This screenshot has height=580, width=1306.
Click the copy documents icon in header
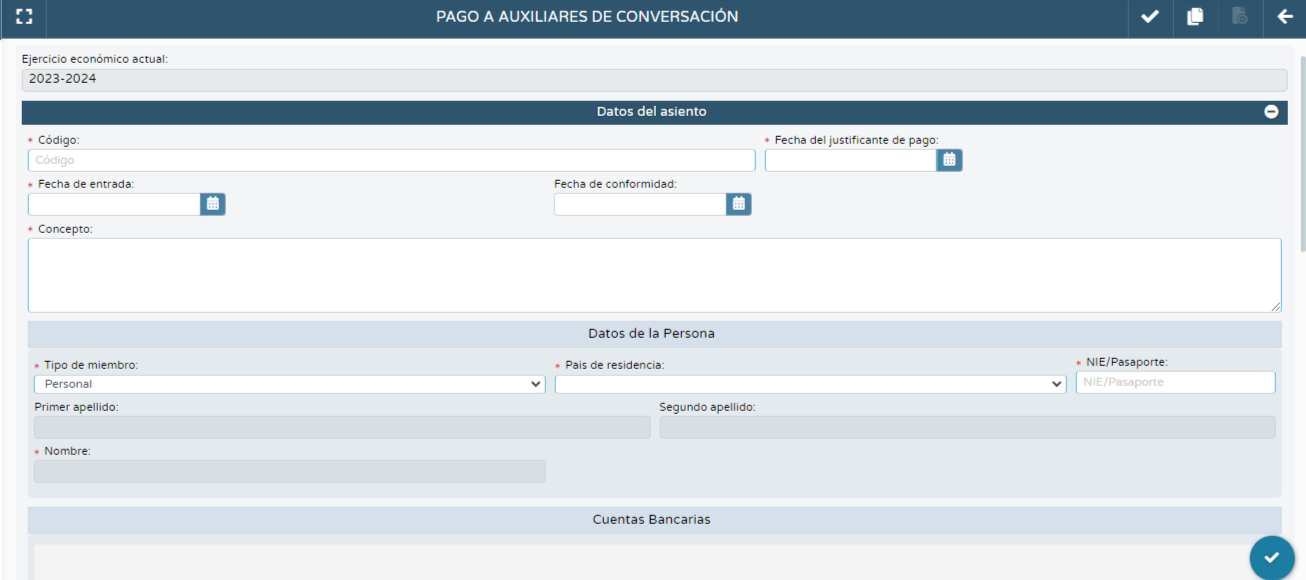click(x=1195, y=17)
